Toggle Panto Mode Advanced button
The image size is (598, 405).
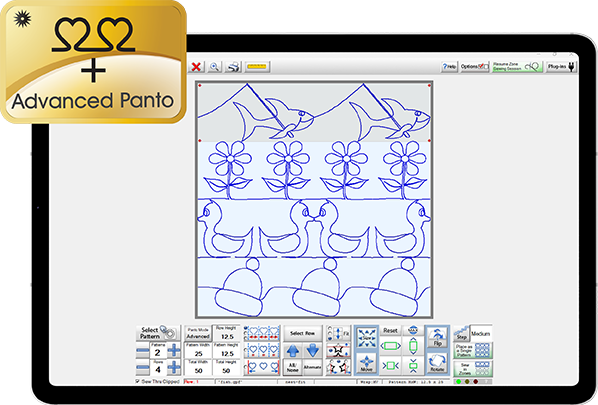pos(198,333)
